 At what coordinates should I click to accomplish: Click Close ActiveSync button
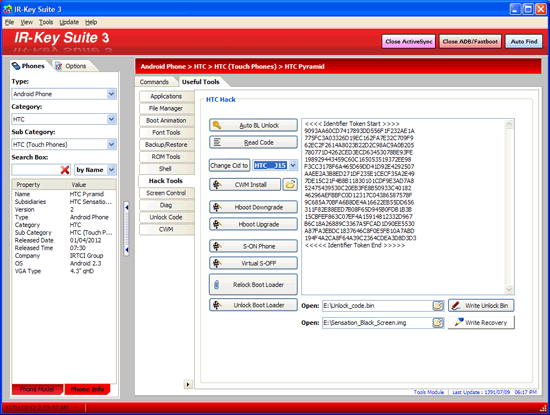pyautogui.click(x=409, y=41)
